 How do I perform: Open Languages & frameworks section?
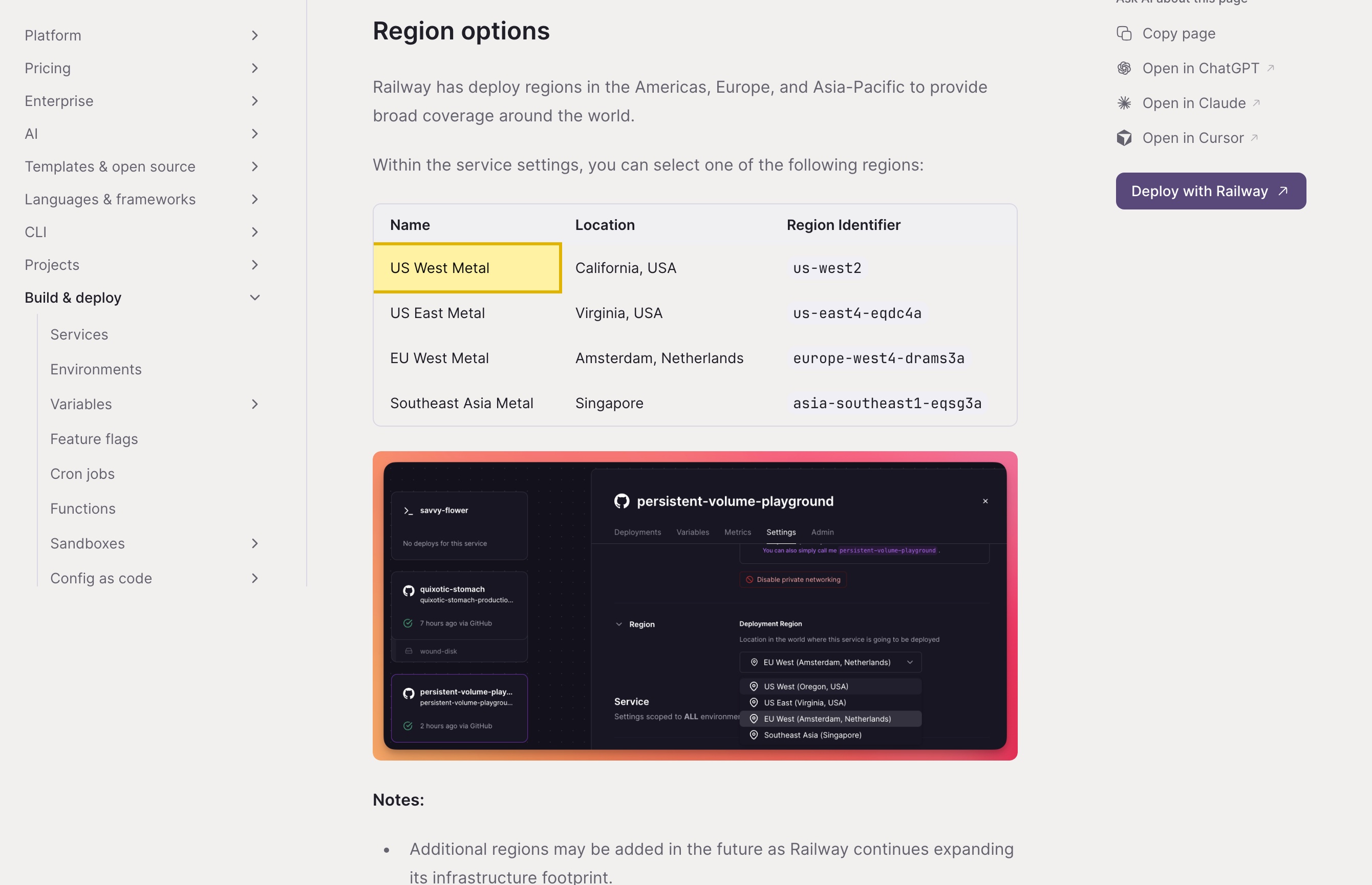110,199
